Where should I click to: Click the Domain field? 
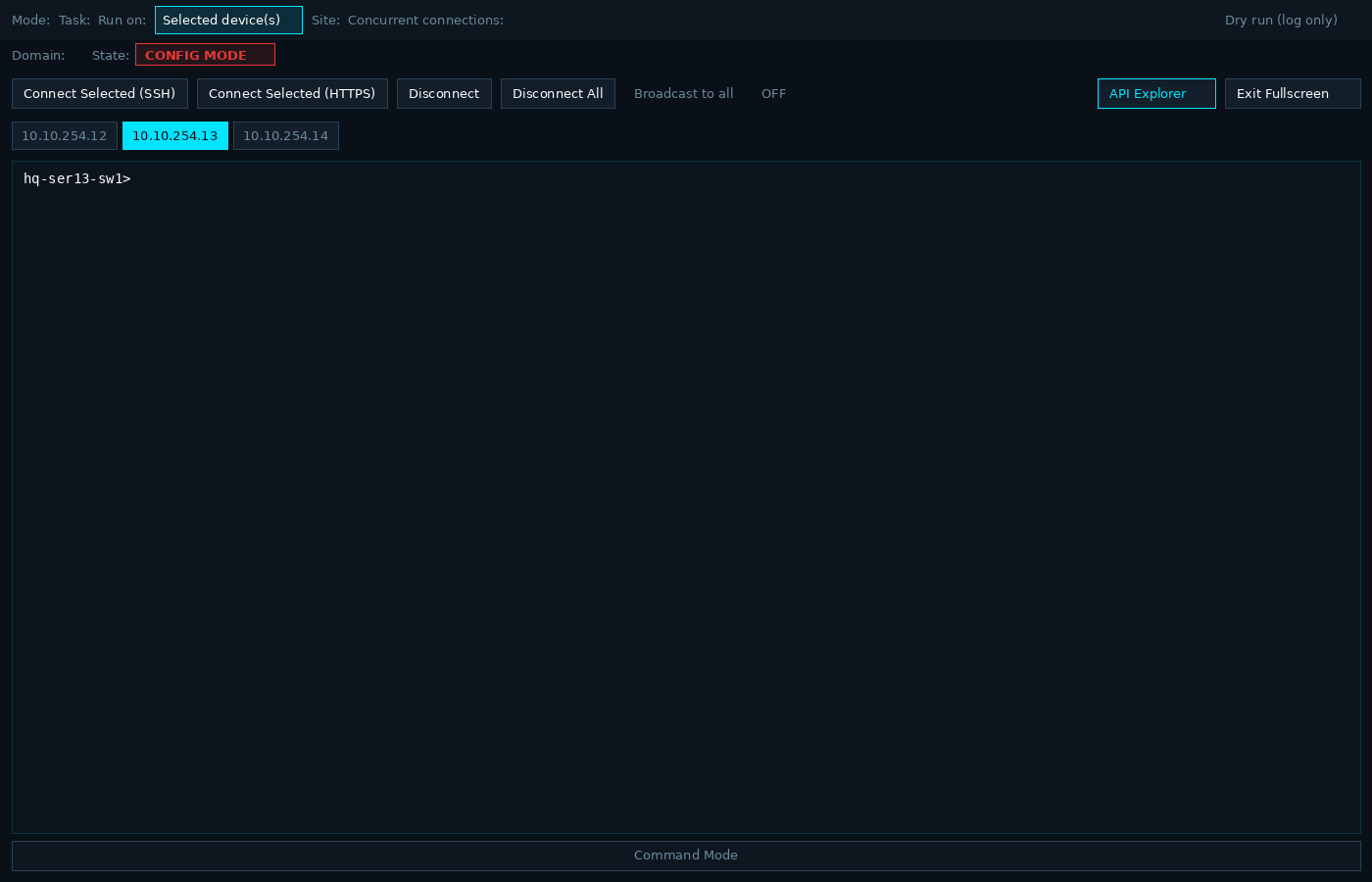[x=38, y=55]
